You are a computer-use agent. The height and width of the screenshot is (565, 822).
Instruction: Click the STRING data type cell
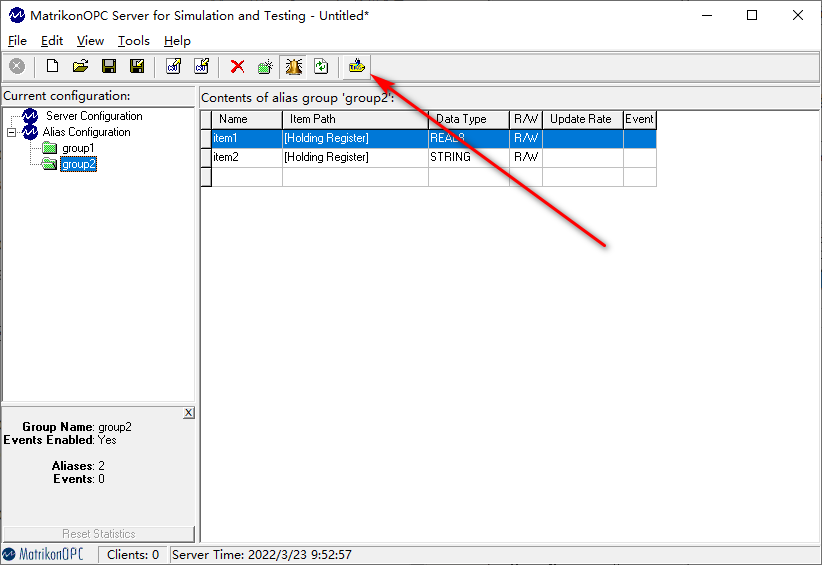click(x=469, y=157)
